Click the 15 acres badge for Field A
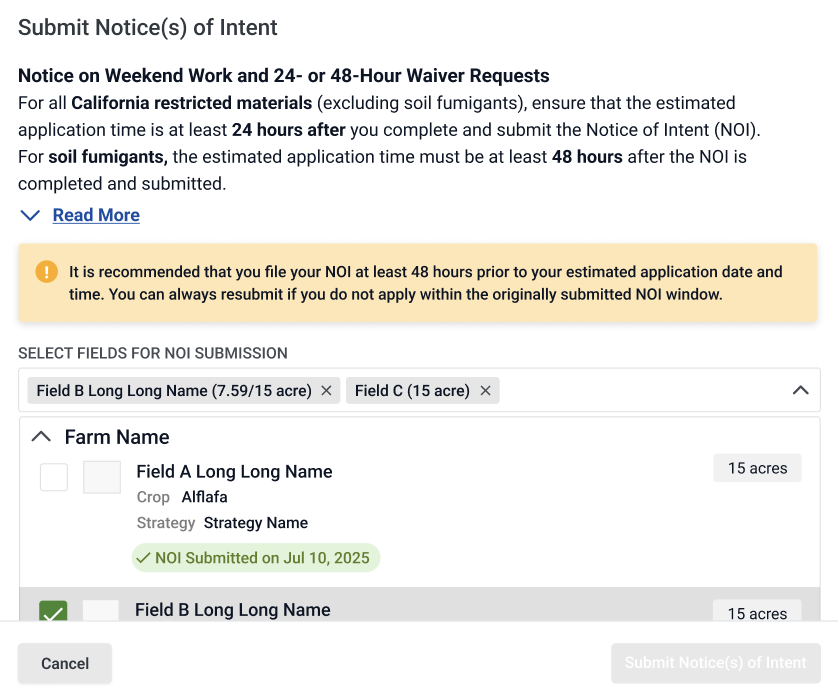This screenshot has width=838, height=696. [x=757, y=468]
